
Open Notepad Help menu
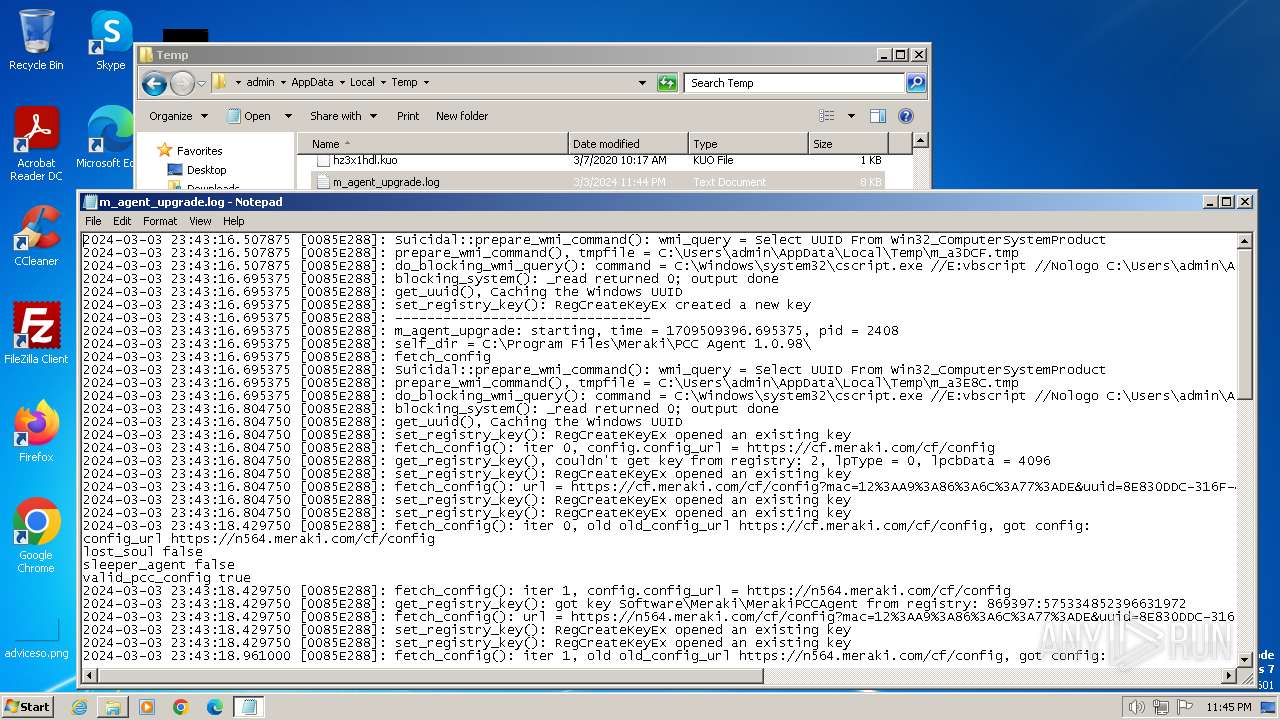tap(233, 221)
